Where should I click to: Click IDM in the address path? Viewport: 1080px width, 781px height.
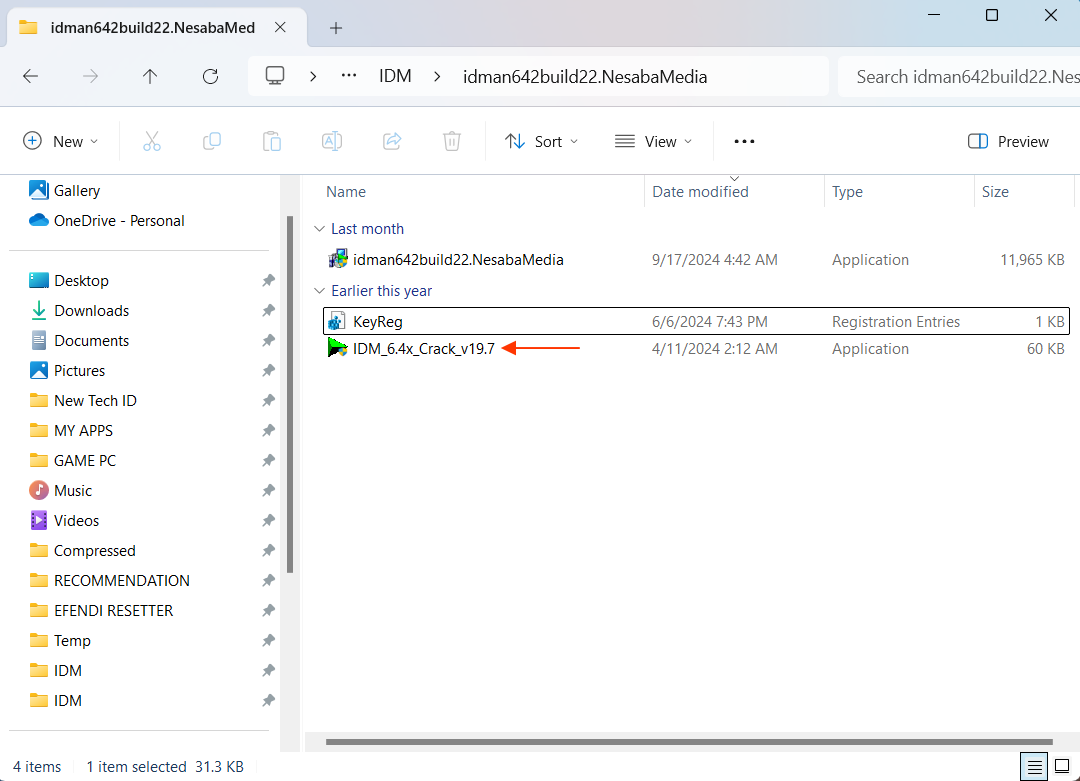click(x=395, y=76)
